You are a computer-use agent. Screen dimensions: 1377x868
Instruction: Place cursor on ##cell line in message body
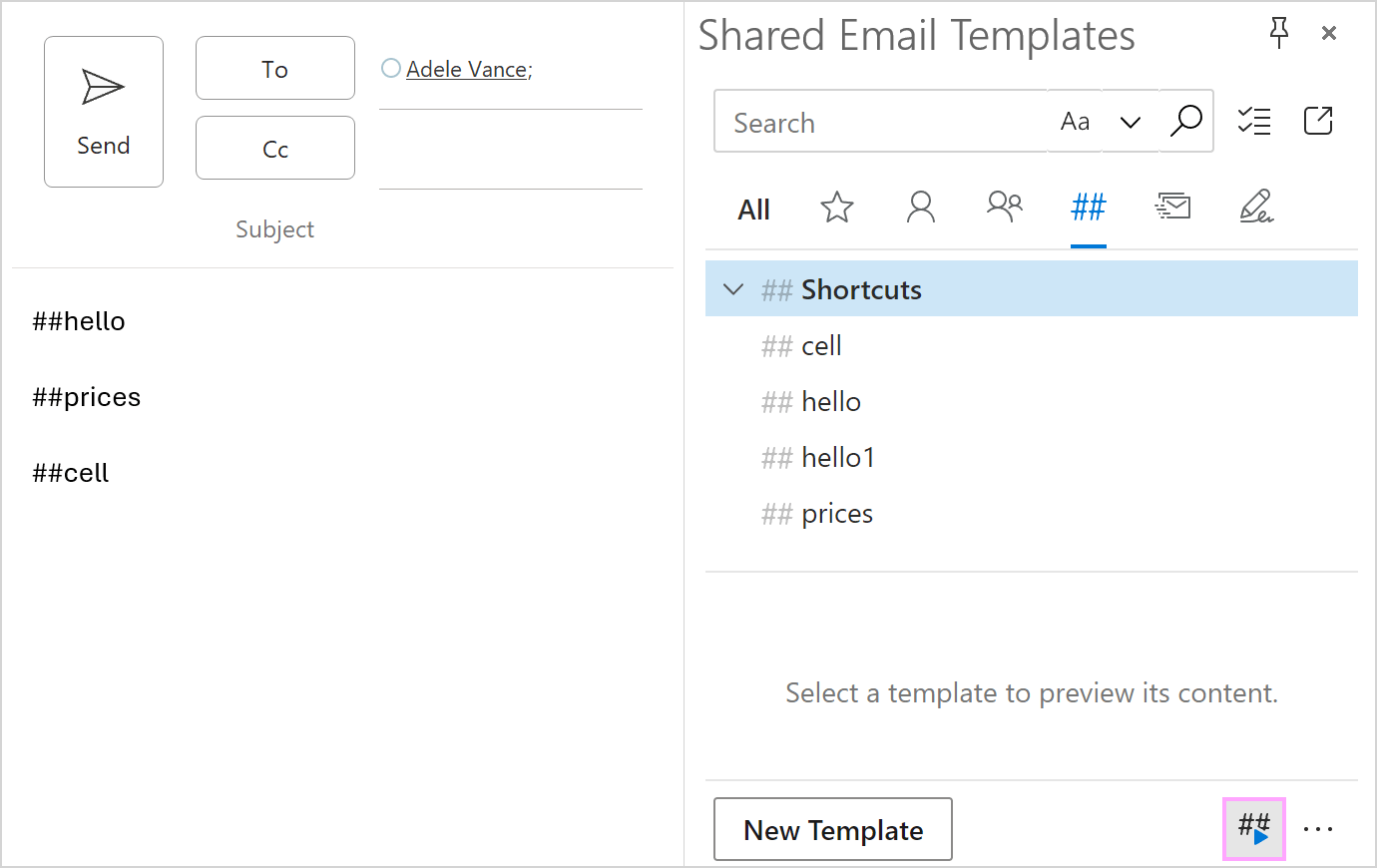[71, 473]
